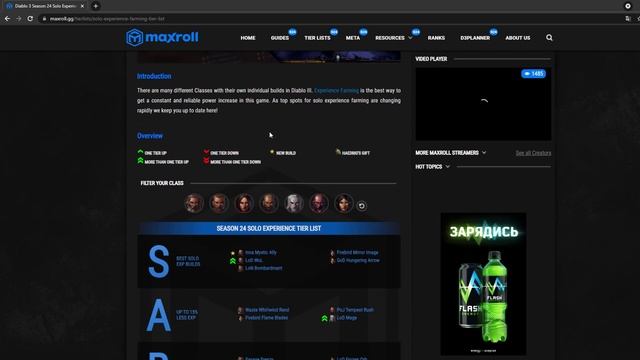Screen dimensions: 640x360
Task: Filter by Demon Hunter class portrait
Action: tap(244, 203)
